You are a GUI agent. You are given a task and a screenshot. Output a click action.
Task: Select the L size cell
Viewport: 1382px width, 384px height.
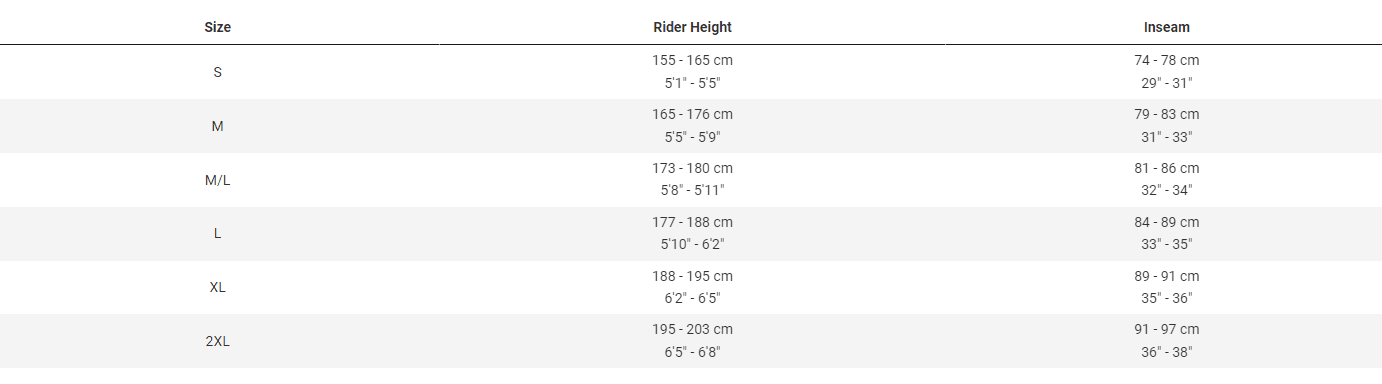(217, 234)
